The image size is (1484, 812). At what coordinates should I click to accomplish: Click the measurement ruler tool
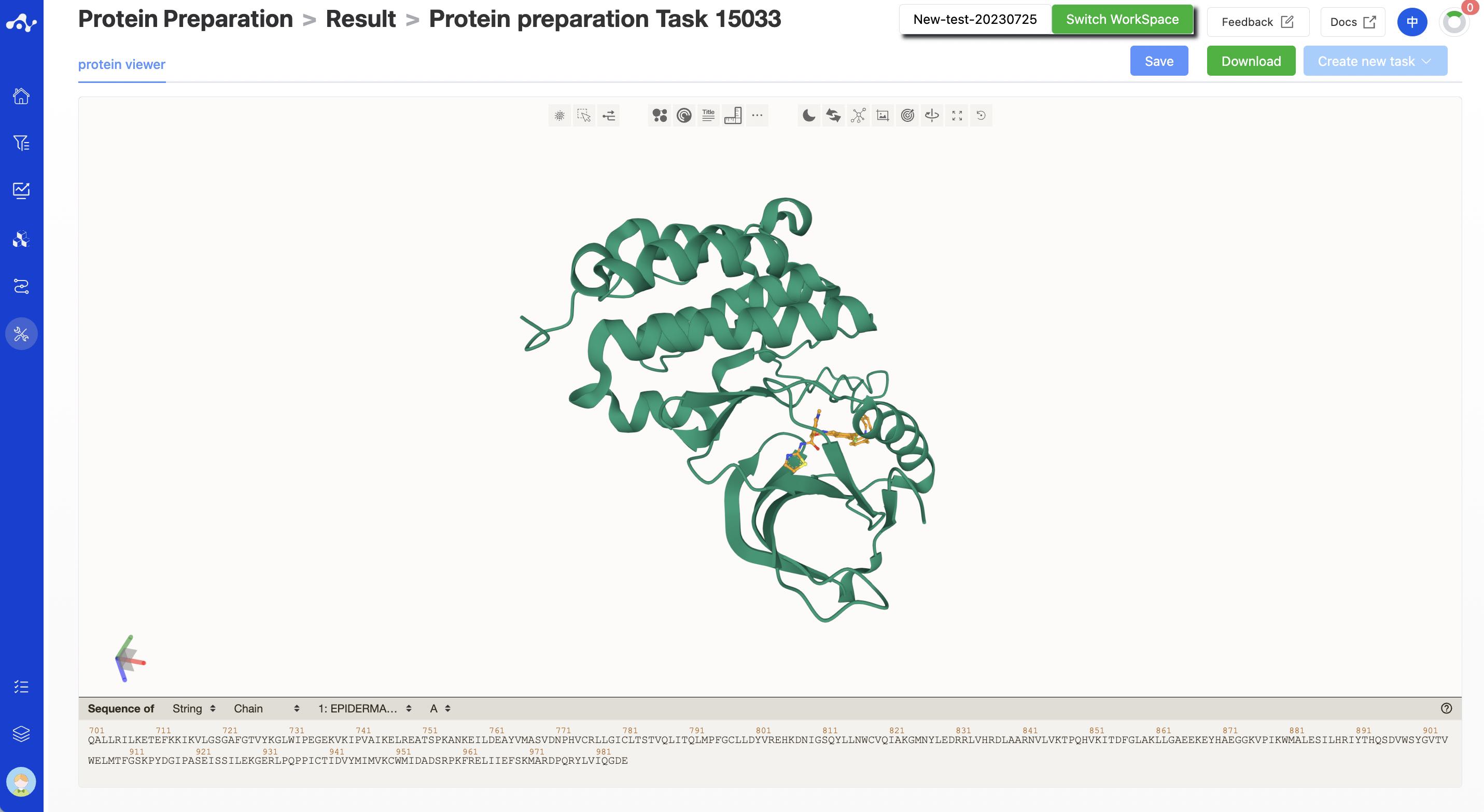click(x=733, y=116)
